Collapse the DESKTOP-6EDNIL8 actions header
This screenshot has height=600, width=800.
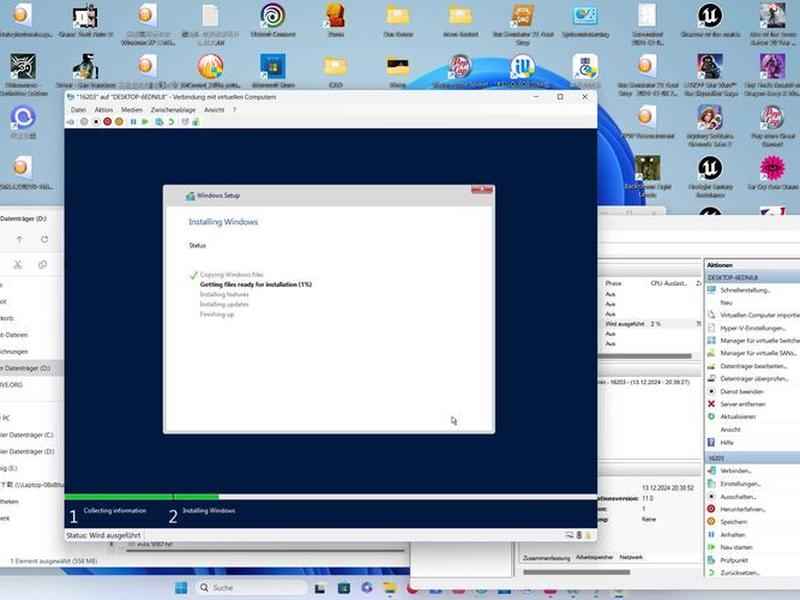click(x=753, y=278)
